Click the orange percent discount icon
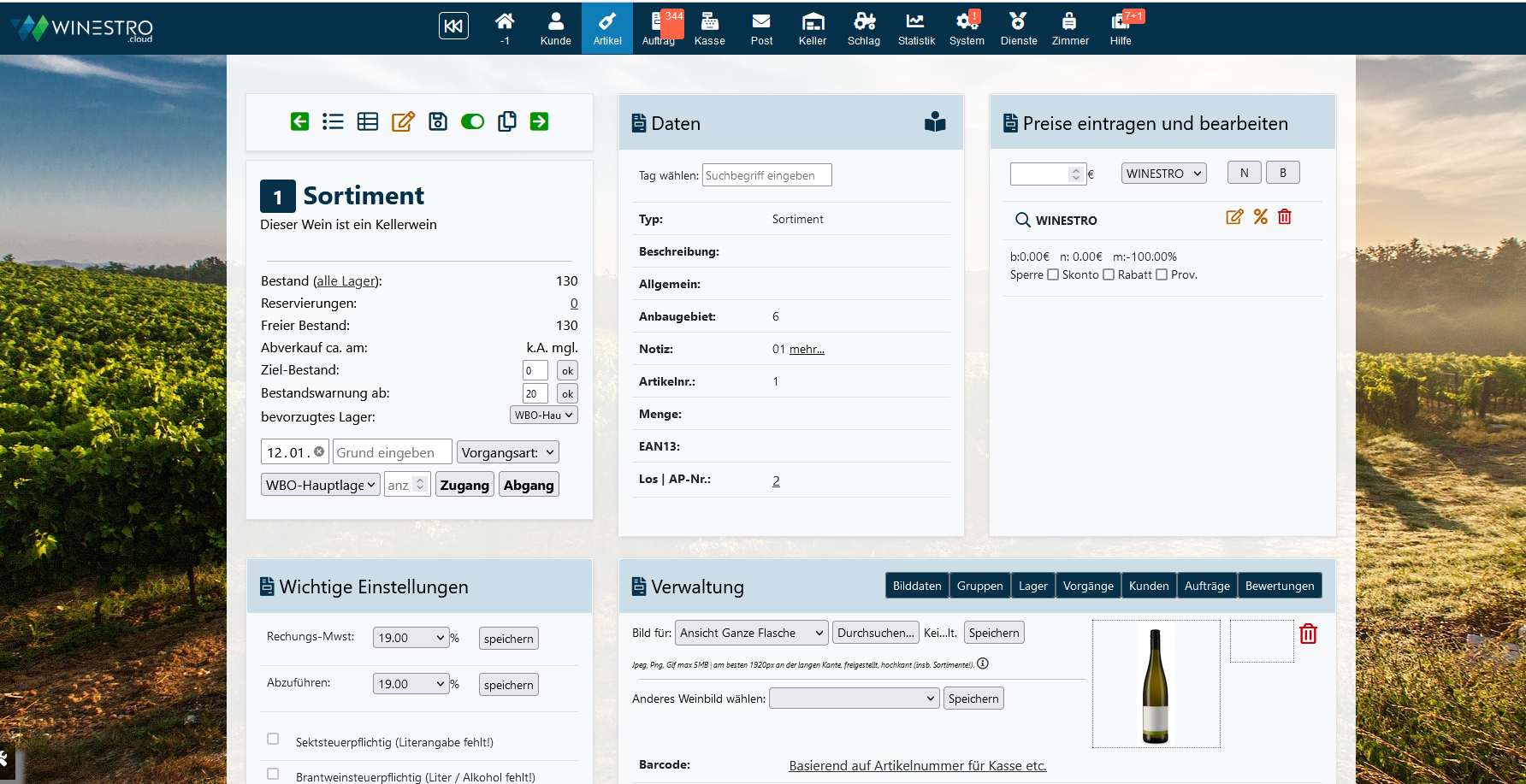This screenshot has height=784, width=1526. click(1260, 217)
